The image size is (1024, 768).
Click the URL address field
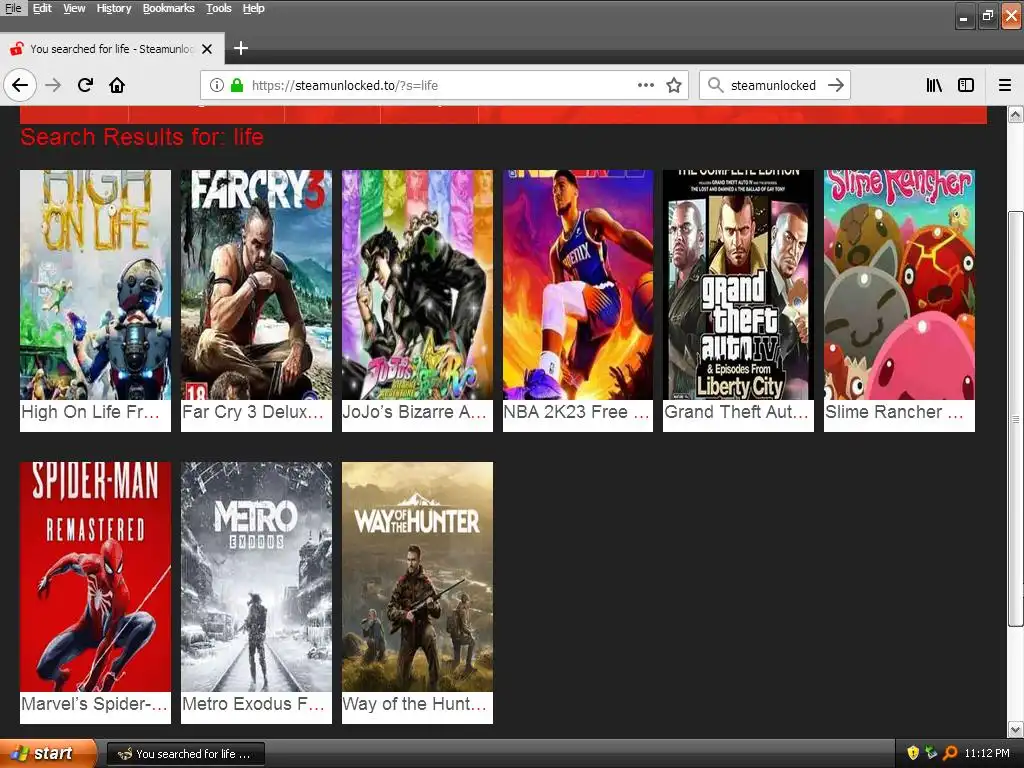(442, 85)
